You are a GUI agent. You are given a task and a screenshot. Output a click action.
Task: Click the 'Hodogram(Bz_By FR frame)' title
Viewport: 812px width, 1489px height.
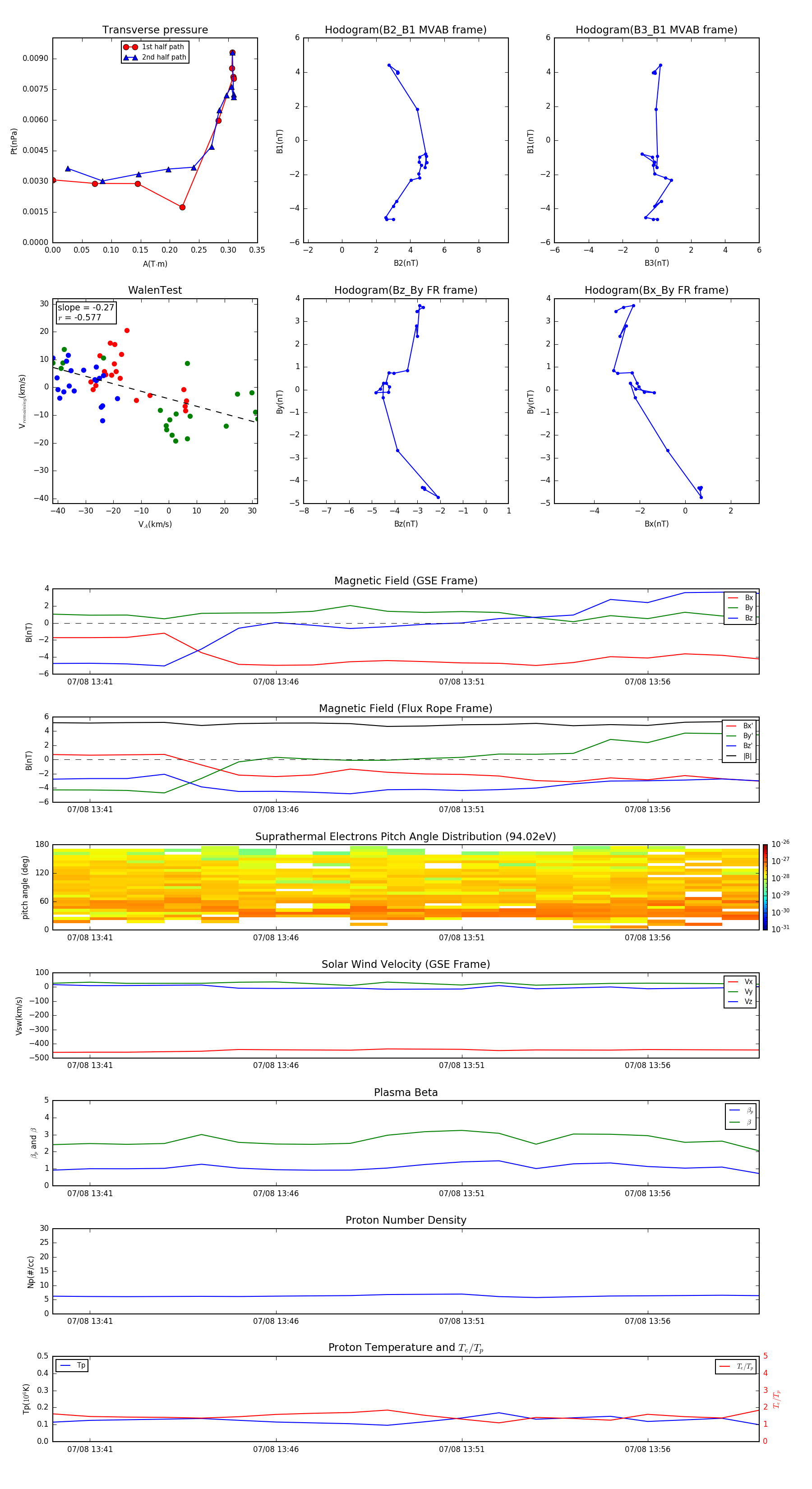point(406,290)
